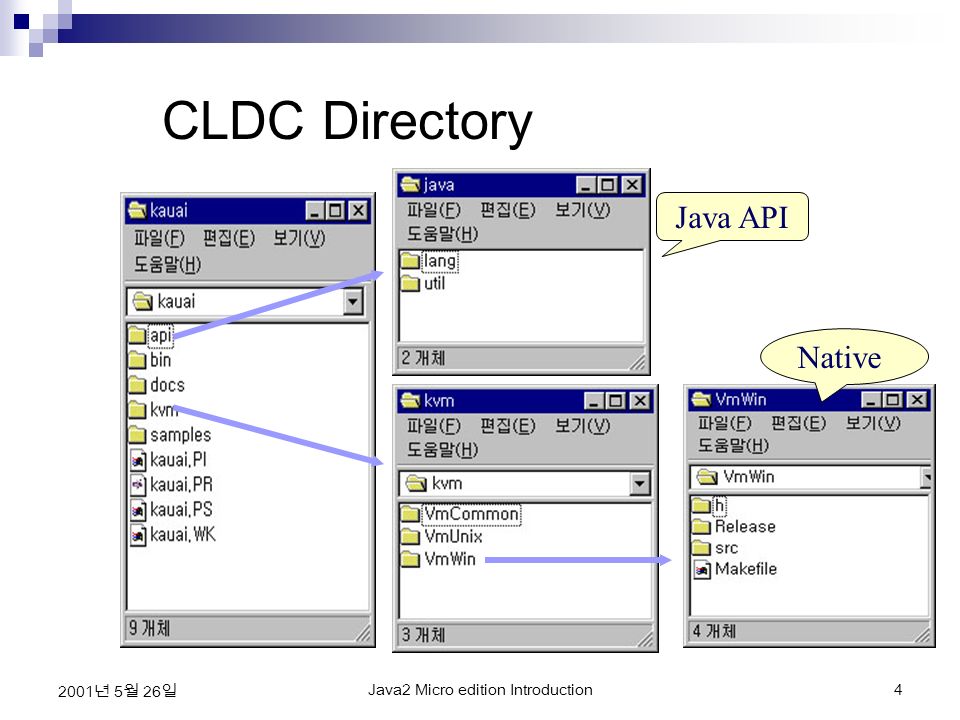
Task: Open the VmCommon folder icon in kvm window
Action: [410, 514]
